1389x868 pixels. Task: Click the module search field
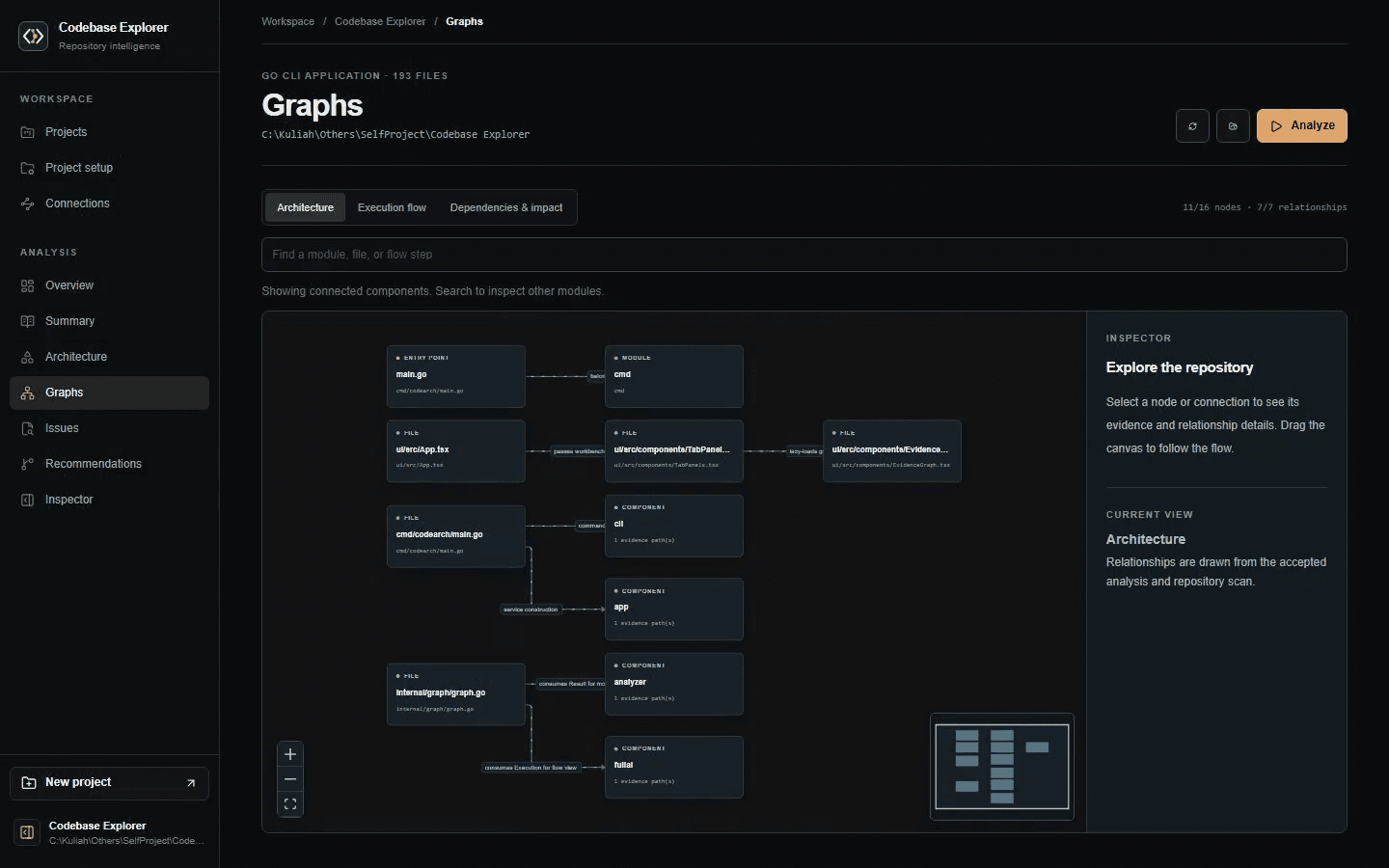803,255
